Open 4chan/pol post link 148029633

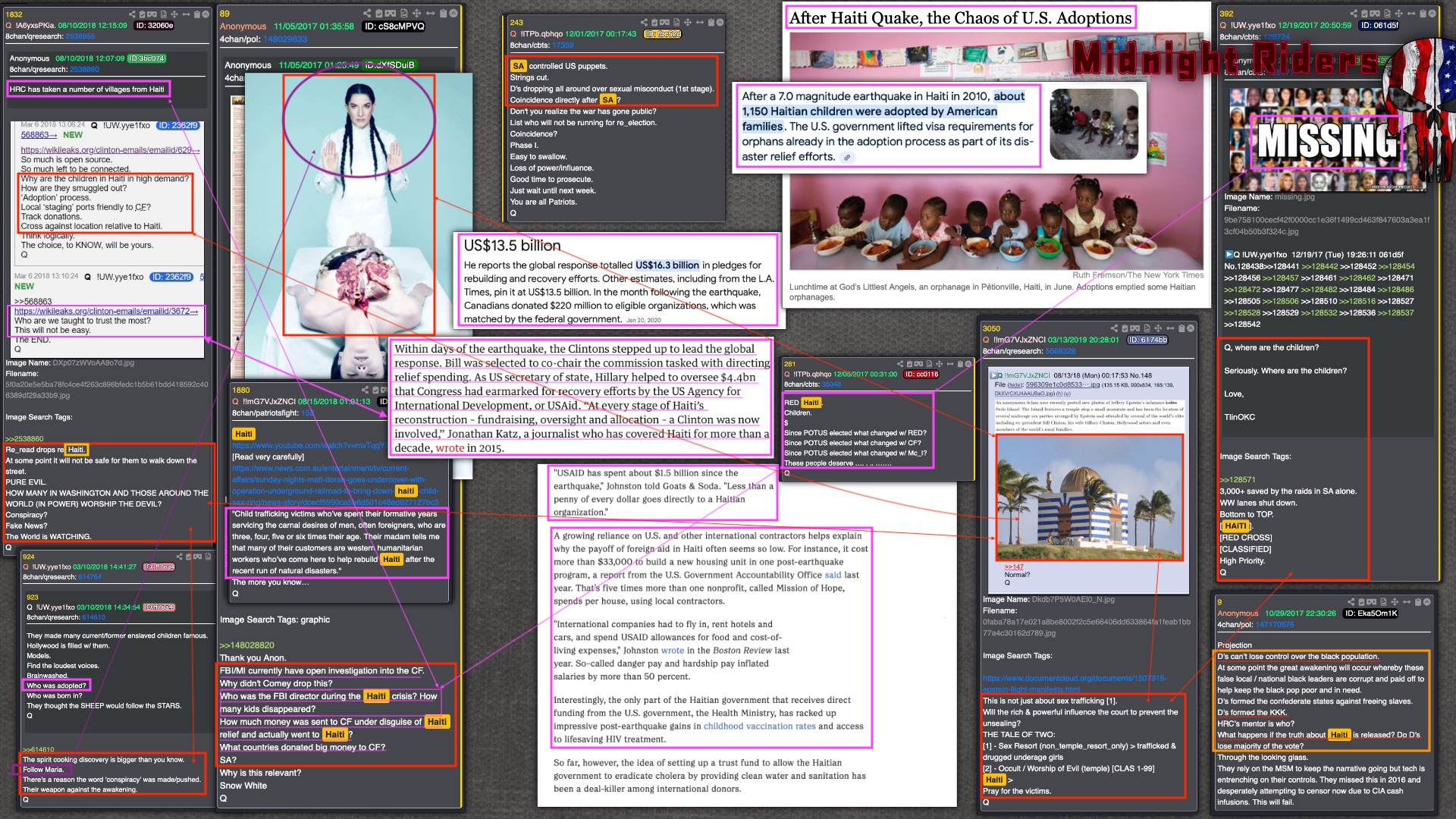coord(285,39)
